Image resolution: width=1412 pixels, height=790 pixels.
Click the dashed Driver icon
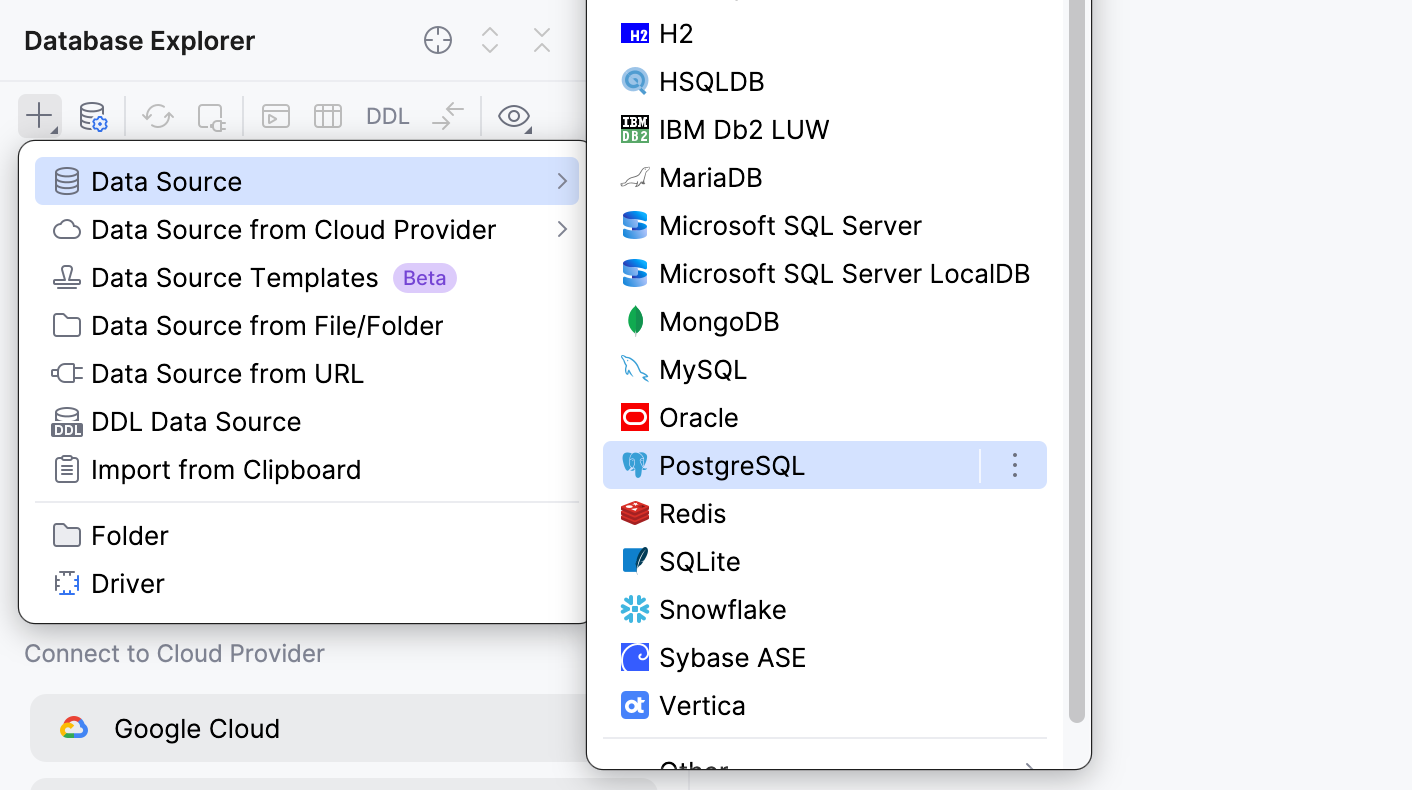pos(67,583)
